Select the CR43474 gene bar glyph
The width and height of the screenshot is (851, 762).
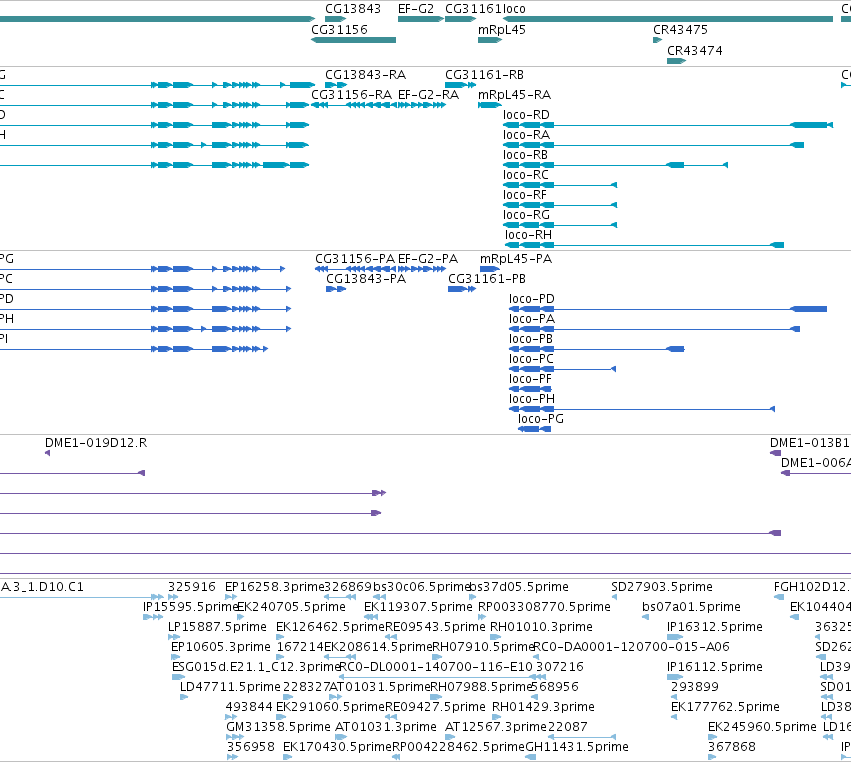(676, 61)
